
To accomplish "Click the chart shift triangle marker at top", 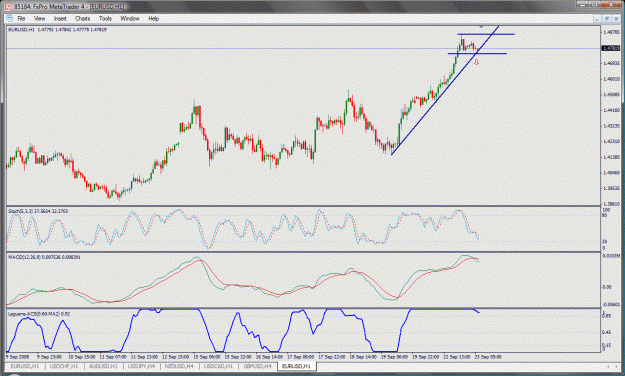I will [481, 27].
